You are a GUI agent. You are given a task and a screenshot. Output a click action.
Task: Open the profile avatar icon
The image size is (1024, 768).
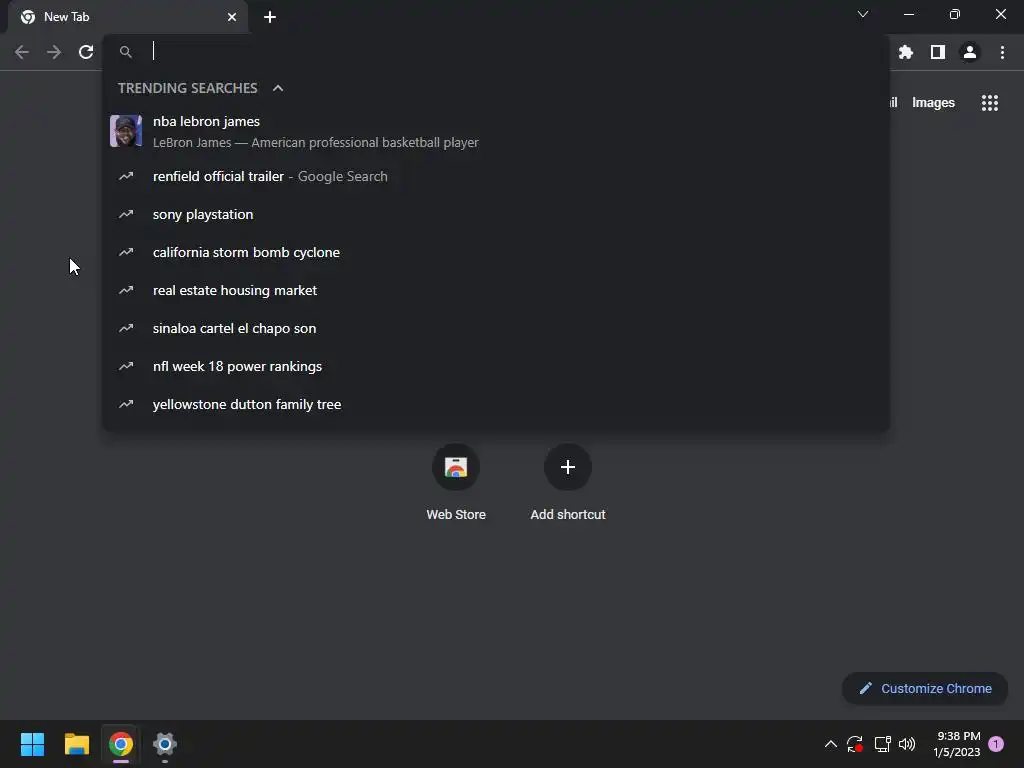(970, 52)
